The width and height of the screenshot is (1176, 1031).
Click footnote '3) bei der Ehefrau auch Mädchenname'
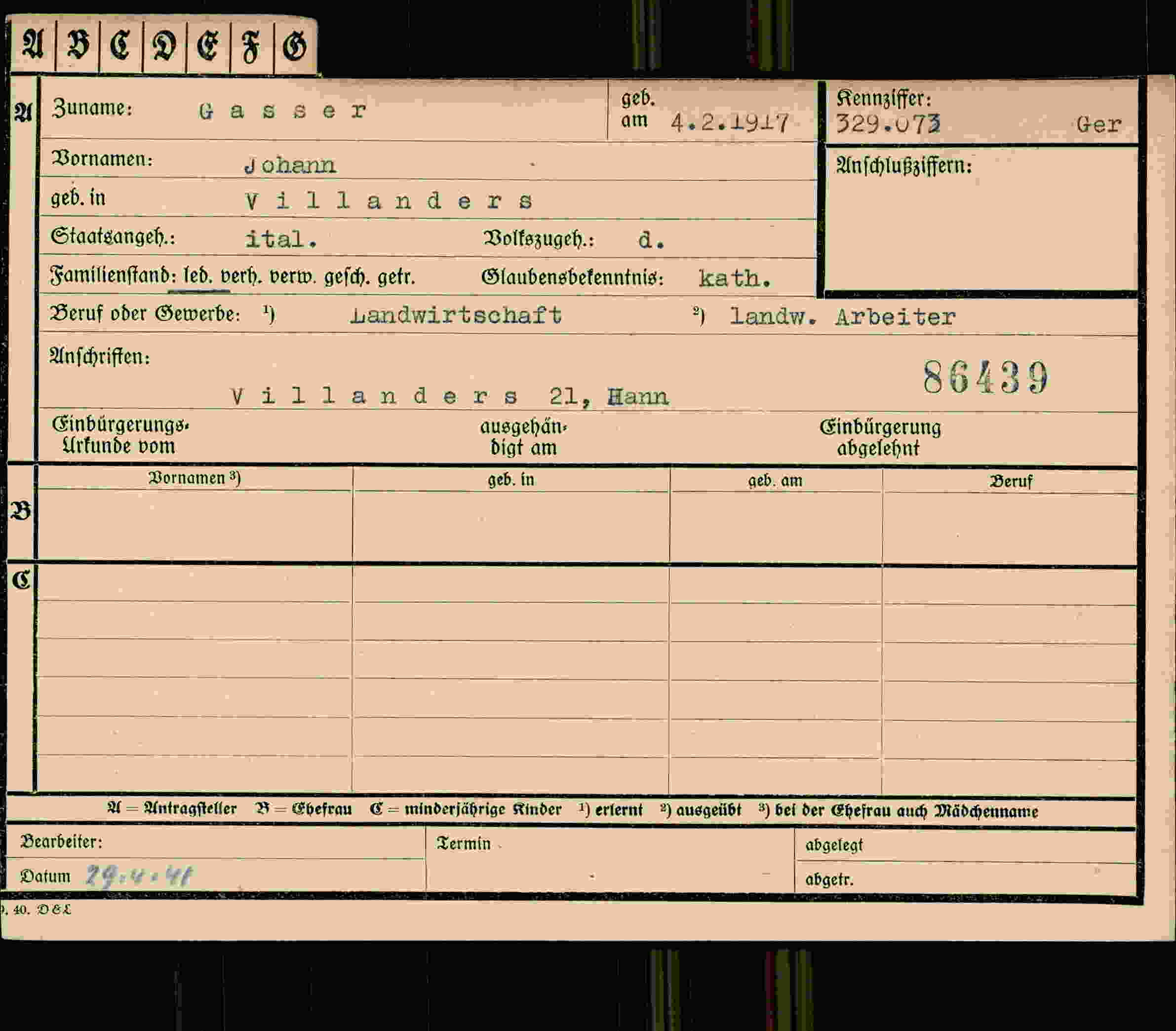(x=898, y=811)
